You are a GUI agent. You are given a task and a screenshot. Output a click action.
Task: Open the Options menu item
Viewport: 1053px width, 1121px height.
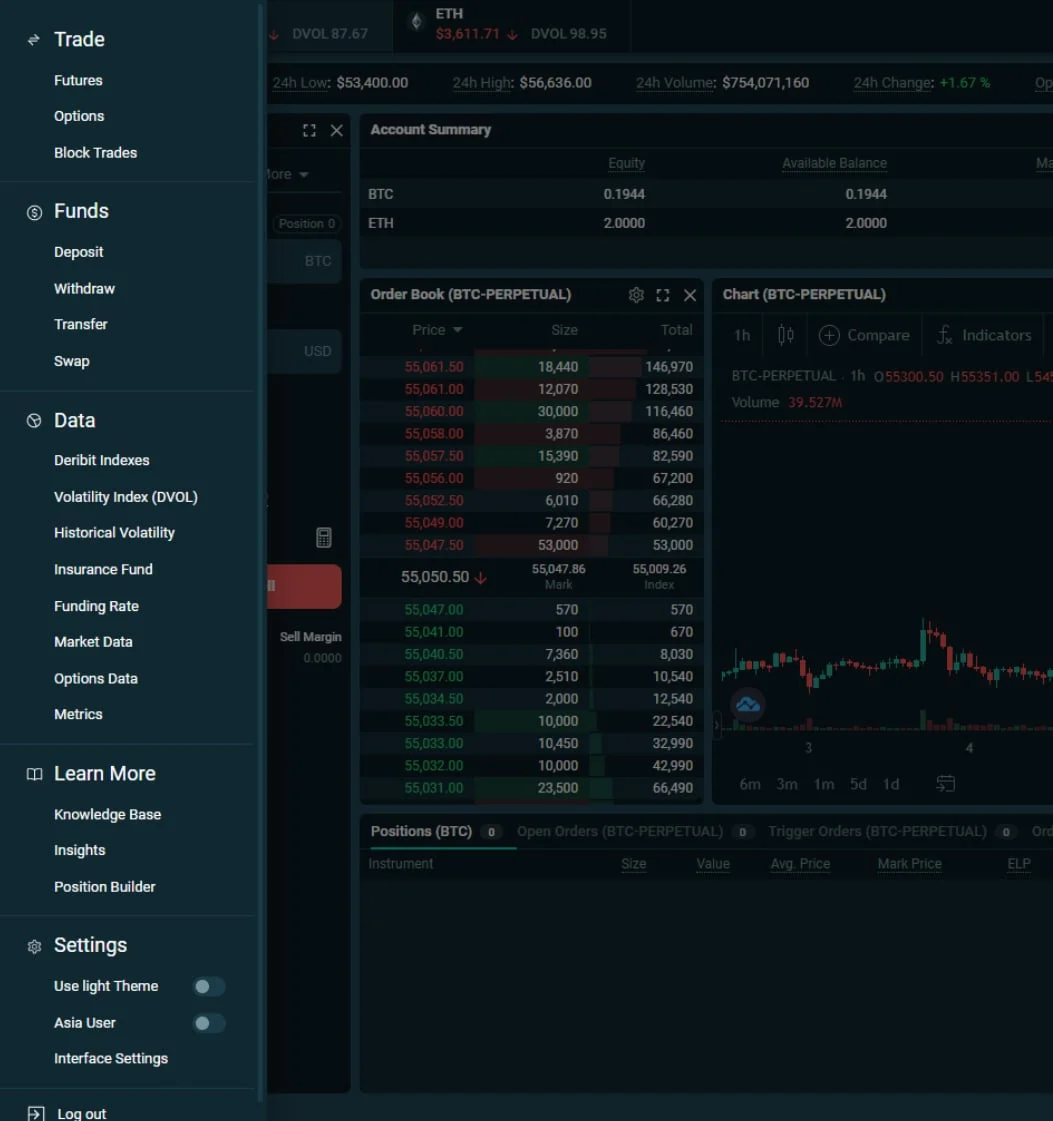(x=79, y=116)
